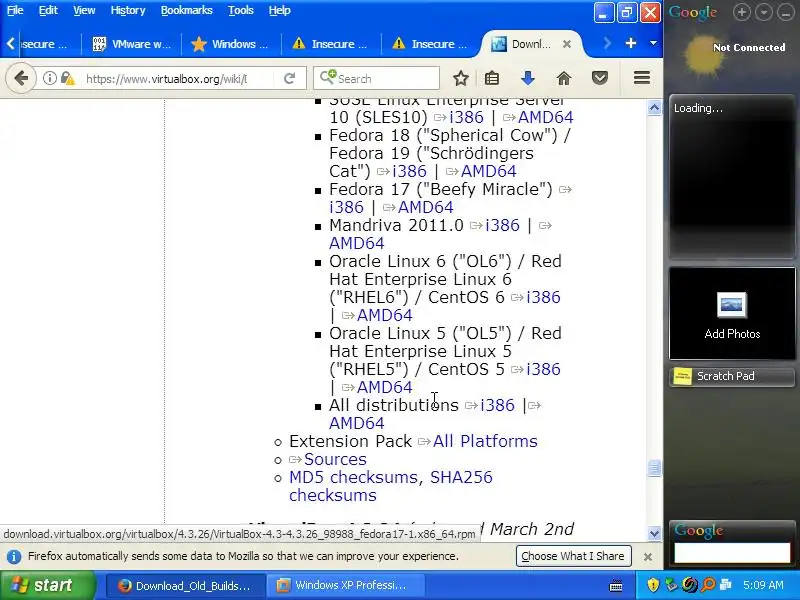Click the browser Back arrow button
The height and width of the screenshot is (600, 800).
pyautogui.click(x=21, y=79)
